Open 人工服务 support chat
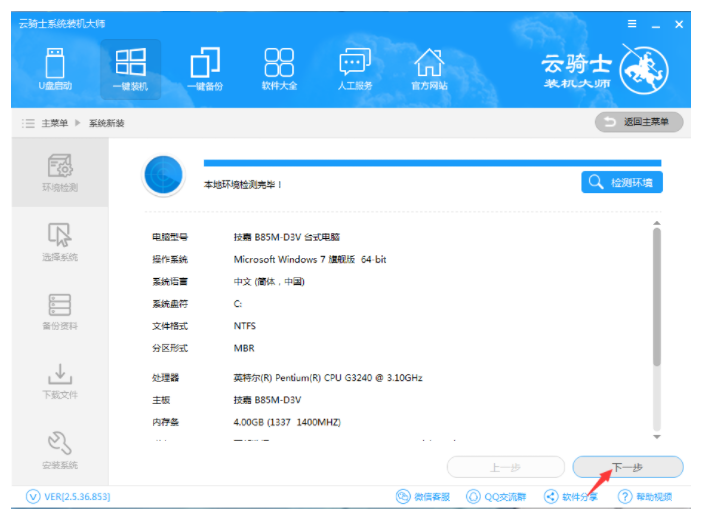This screenshot has width=703, height=520. 354,69
